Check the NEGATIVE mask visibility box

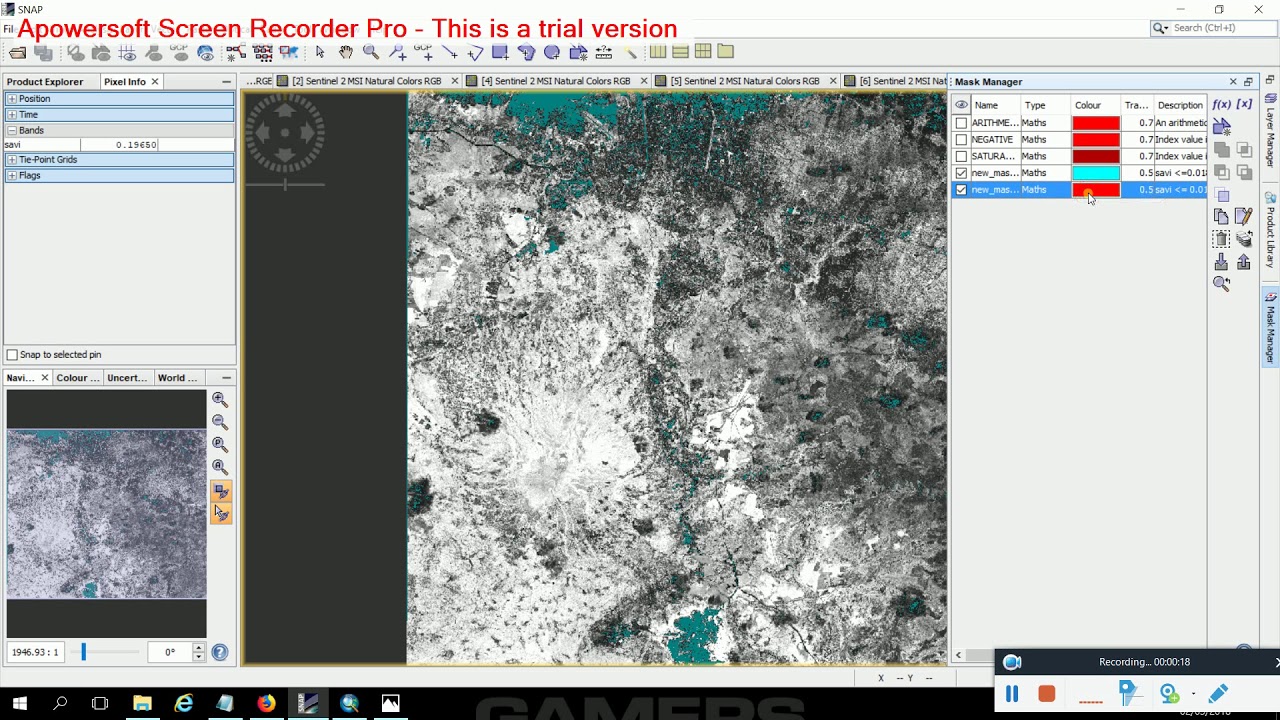[x=961, y=140]
